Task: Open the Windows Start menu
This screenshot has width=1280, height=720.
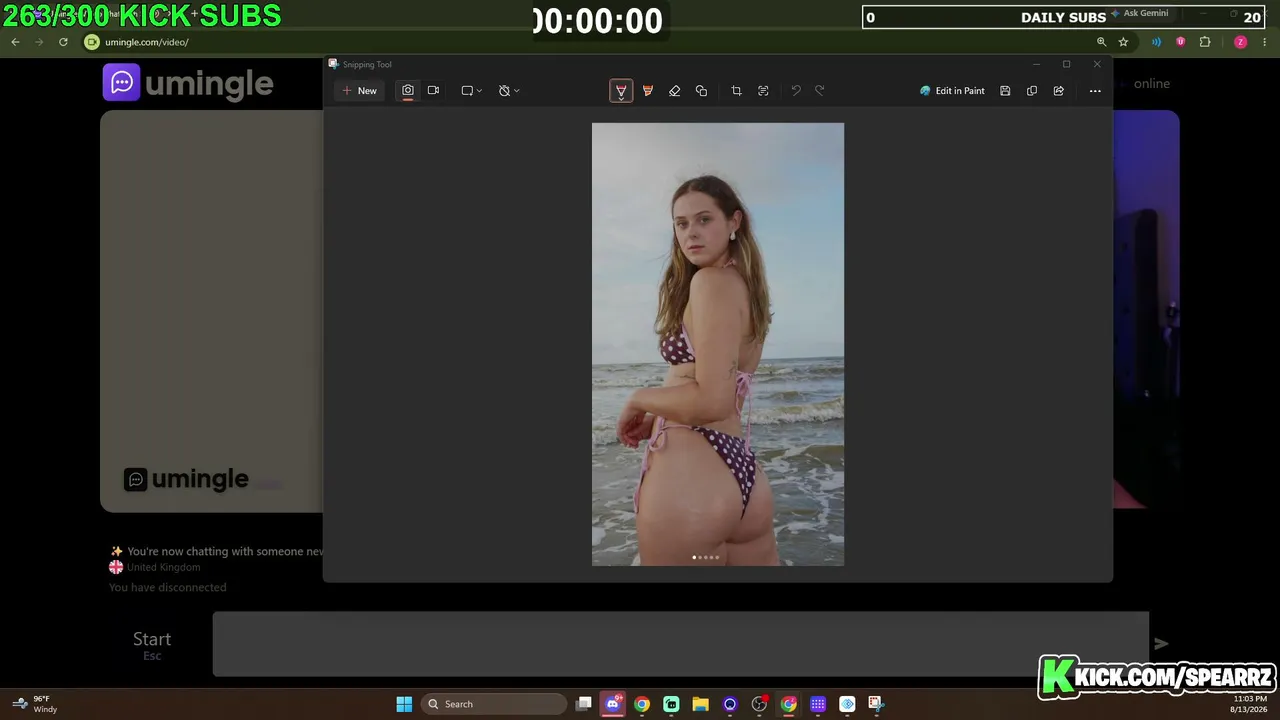Action: coord(404,704)
